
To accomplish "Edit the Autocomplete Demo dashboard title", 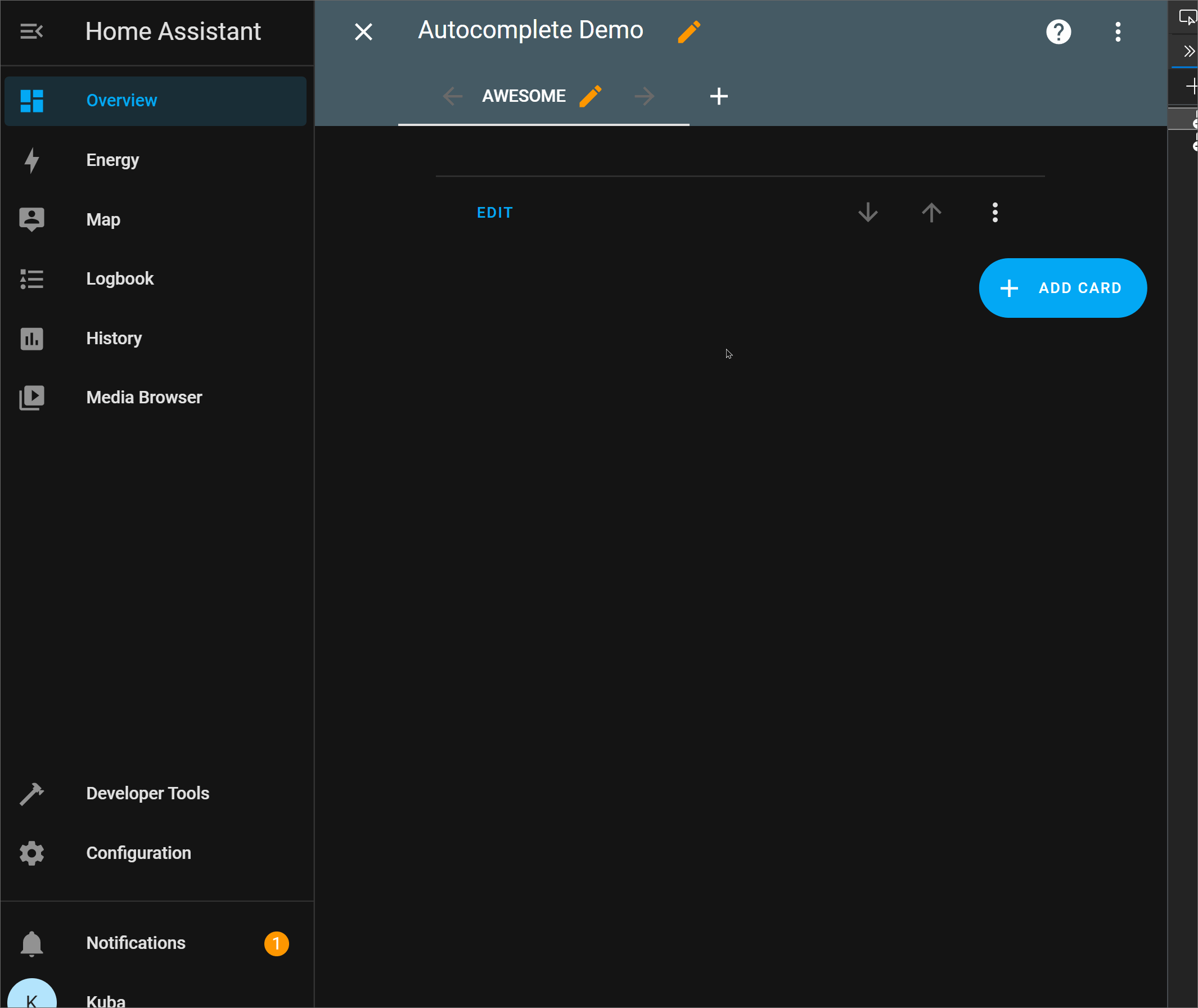I will 688,32.
